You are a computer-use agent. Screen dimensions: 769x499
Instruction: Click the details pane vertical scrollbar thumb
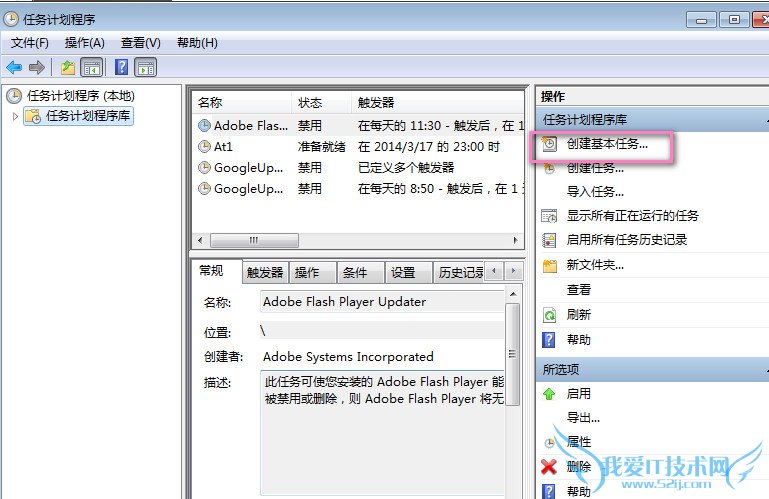pos(513,354)
